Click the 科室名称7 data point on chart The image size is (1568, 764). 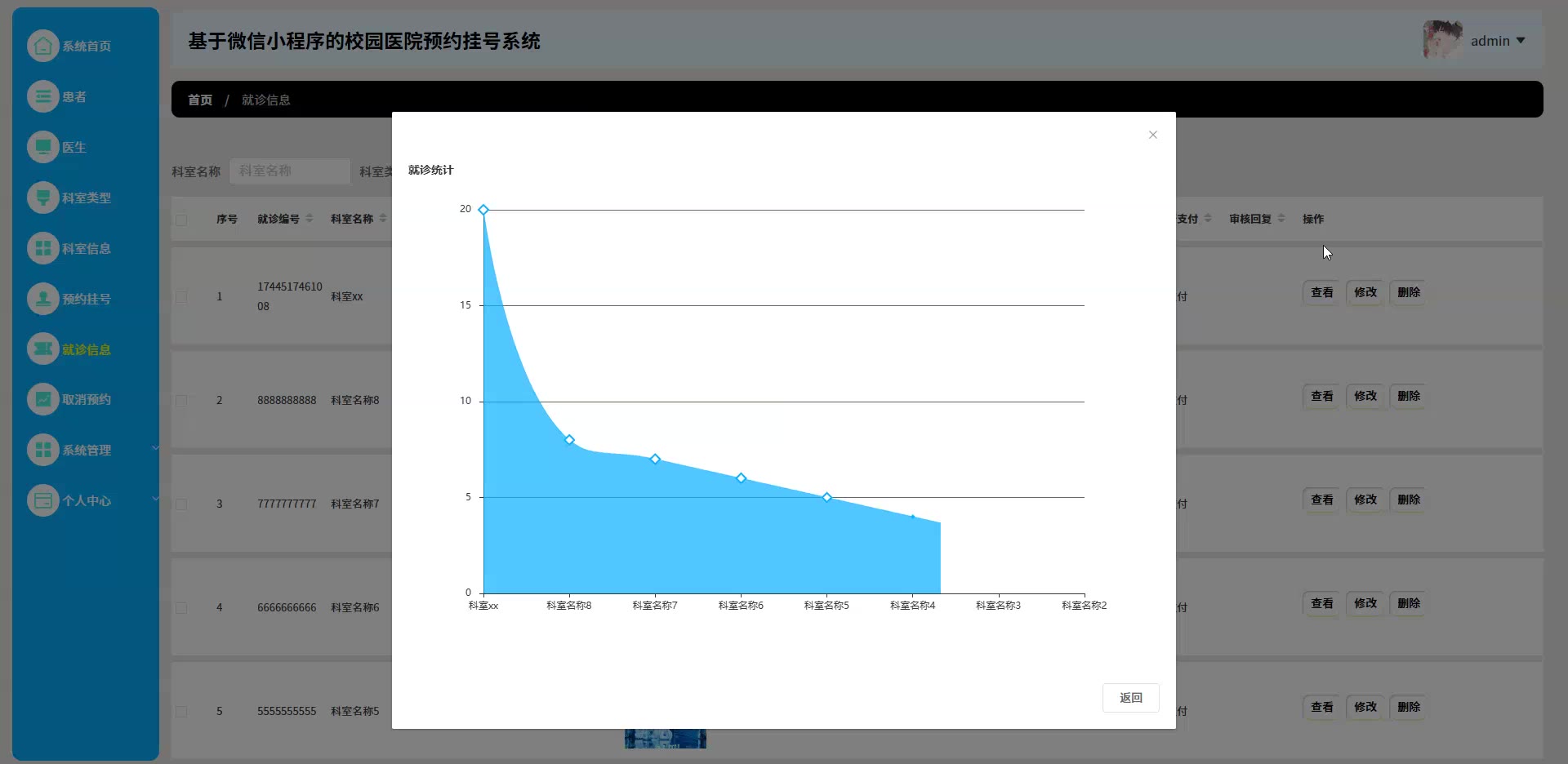pyautogui.click(x=655, y=459)
